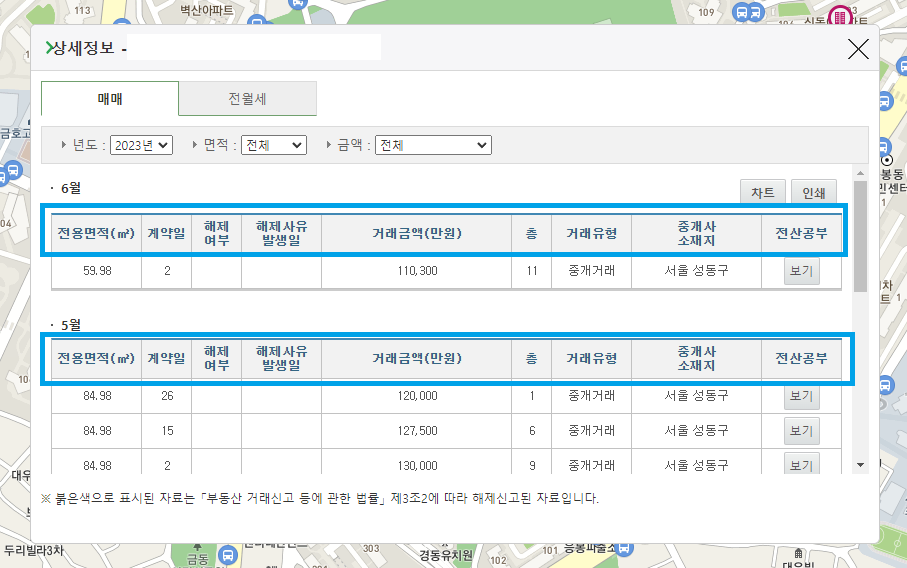The image size is (907, 568).
Task: Click 보기 for the 120,000 row
Action: [801, 396]
